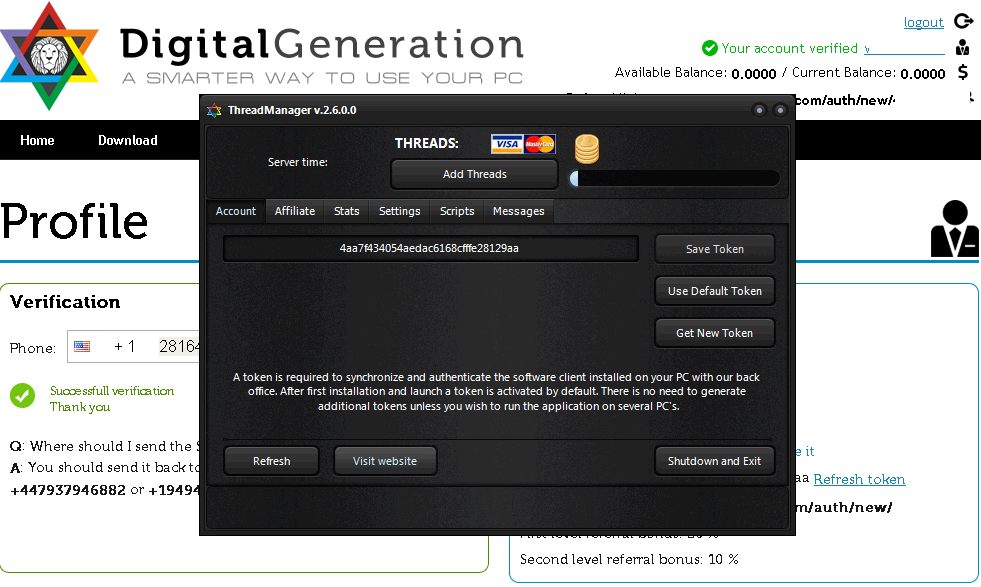Click the logout link

click(x=923, y=23)
